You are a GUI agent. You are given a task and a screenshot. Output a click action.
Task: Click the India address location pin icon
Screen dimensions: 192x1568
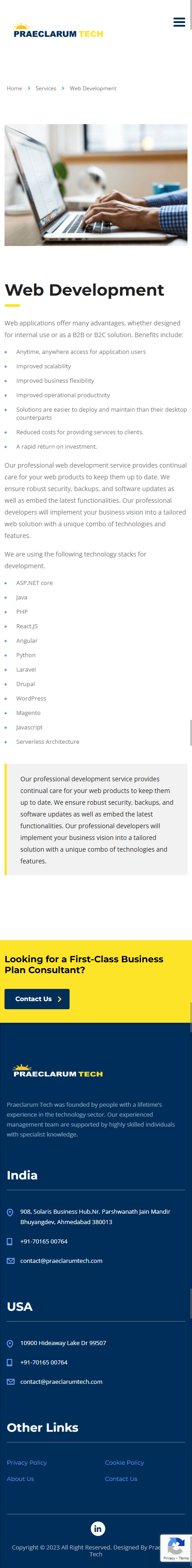pos(10,1212)
